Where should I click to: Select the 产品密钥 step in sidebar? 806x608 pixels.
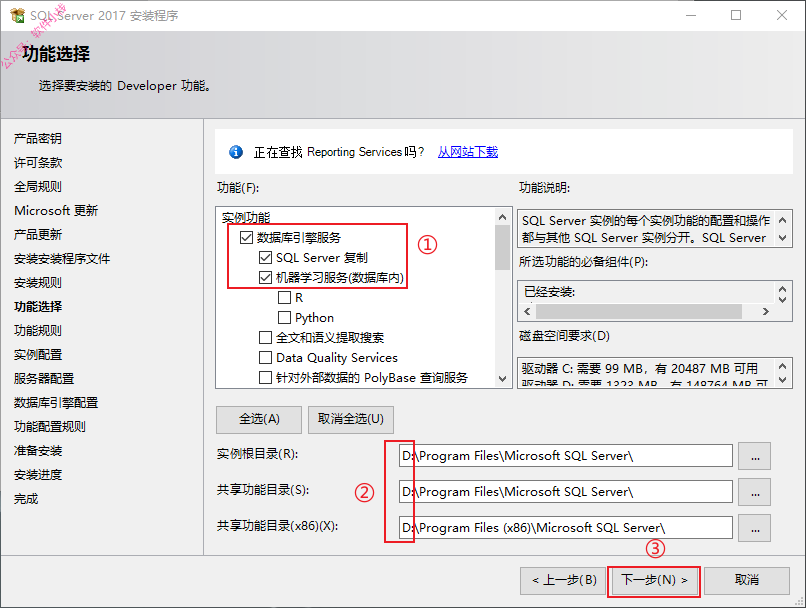(x=38, y=138)
